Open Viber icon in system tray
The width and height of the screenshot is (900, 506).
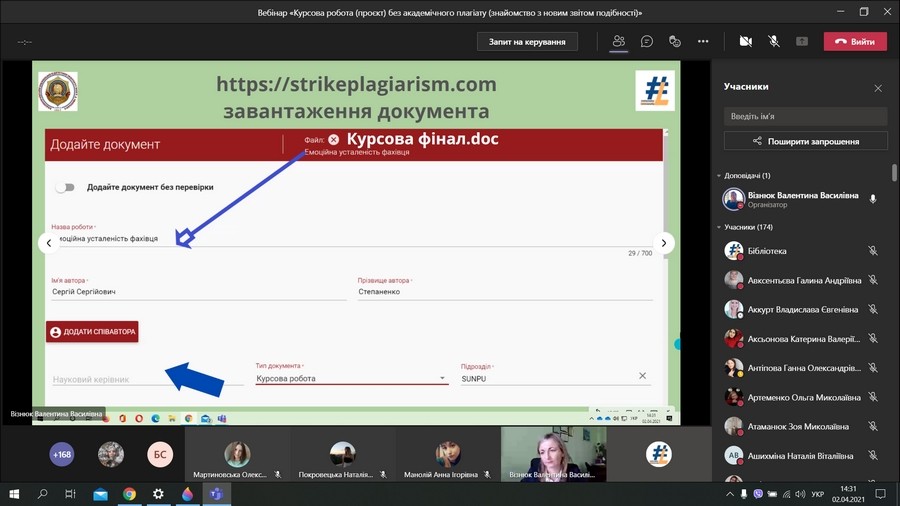pos(758,494)
